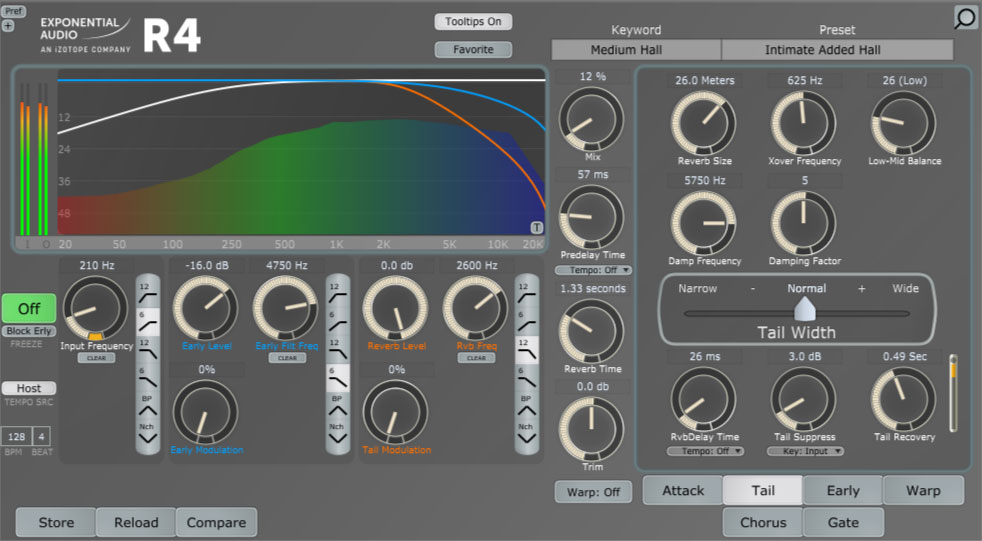Select 12 dB low-cut shape in Input Frequency strip
Viewport: 982px width, 541px height.
pos(148,294)
